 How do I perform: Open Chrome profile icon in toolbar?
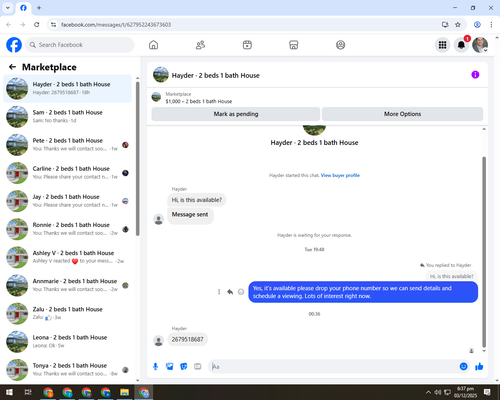pos(477,25)
